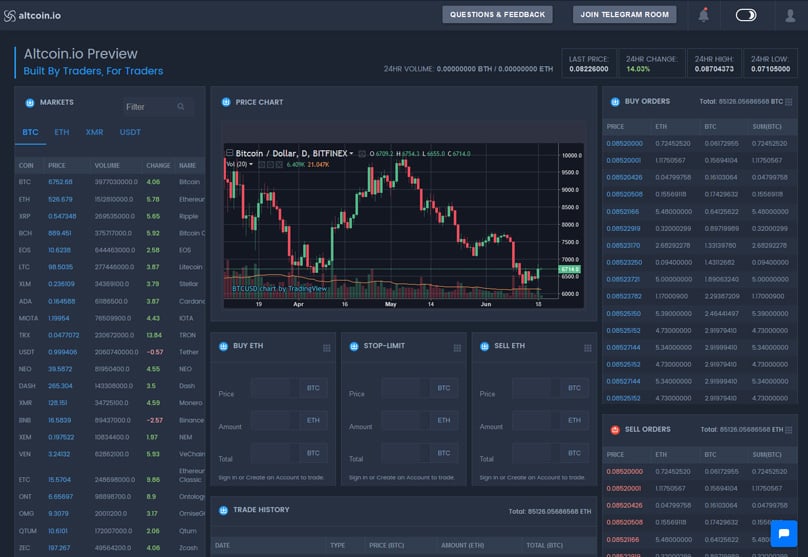
Task: Click the Markets panel round icon
Action: (30, 103)
